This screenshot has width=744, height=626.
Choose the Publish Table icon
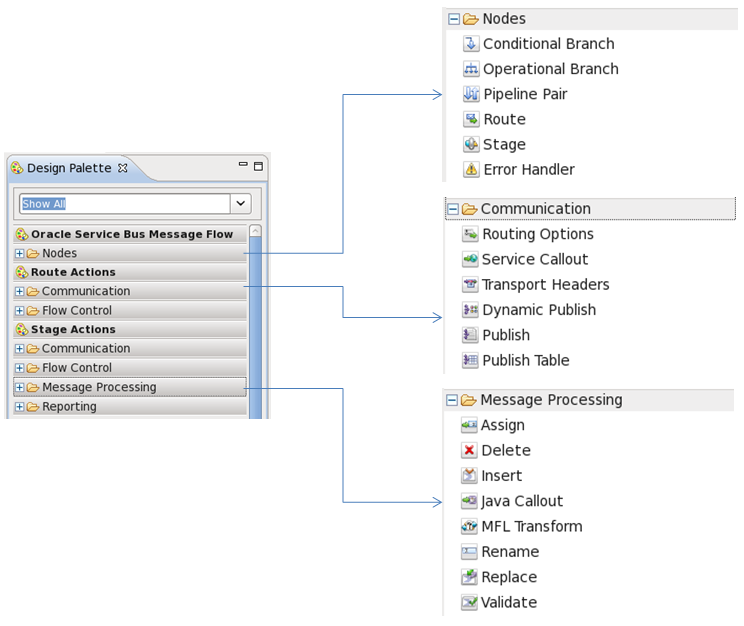pos(470,360)
